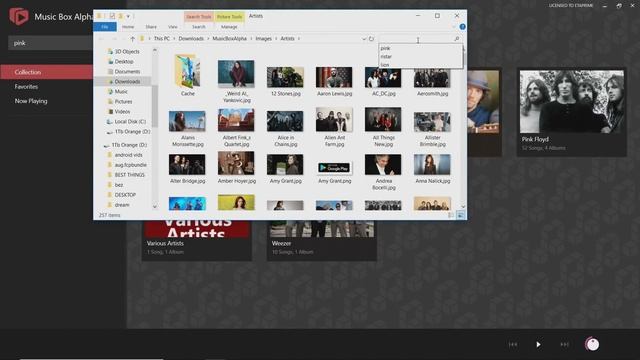
Task: Open the Share ribbon tab
Action: click(151, 27)
